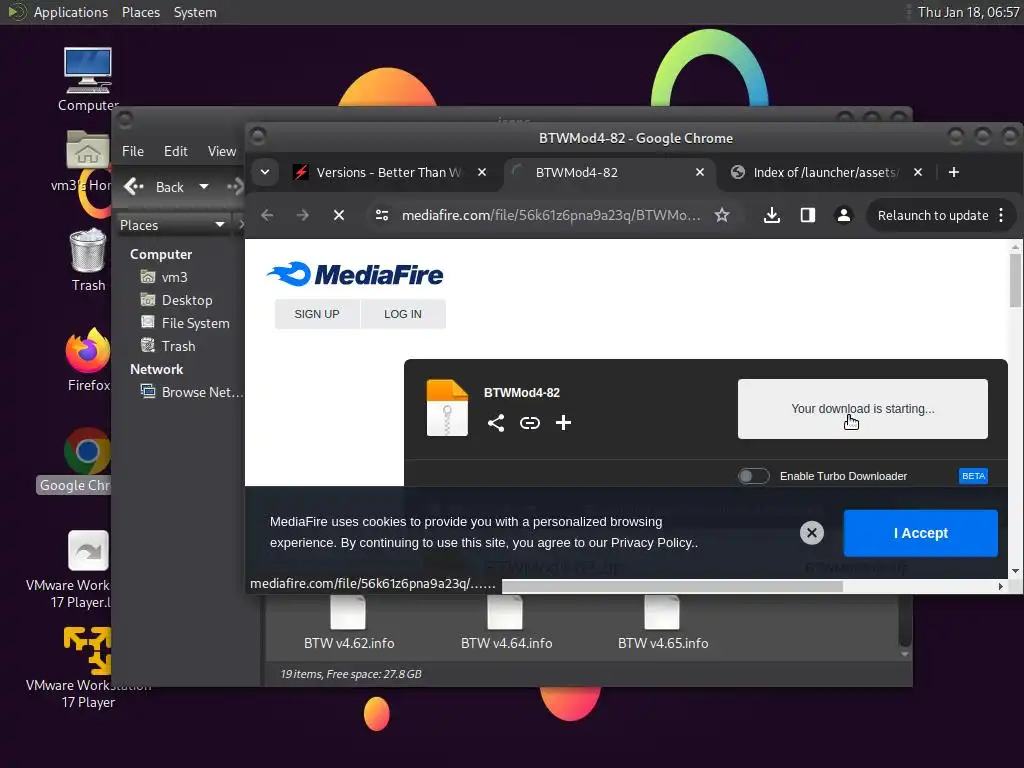
Task: Select the BTWMod4-82 tab
Action: tap(607, 172)
